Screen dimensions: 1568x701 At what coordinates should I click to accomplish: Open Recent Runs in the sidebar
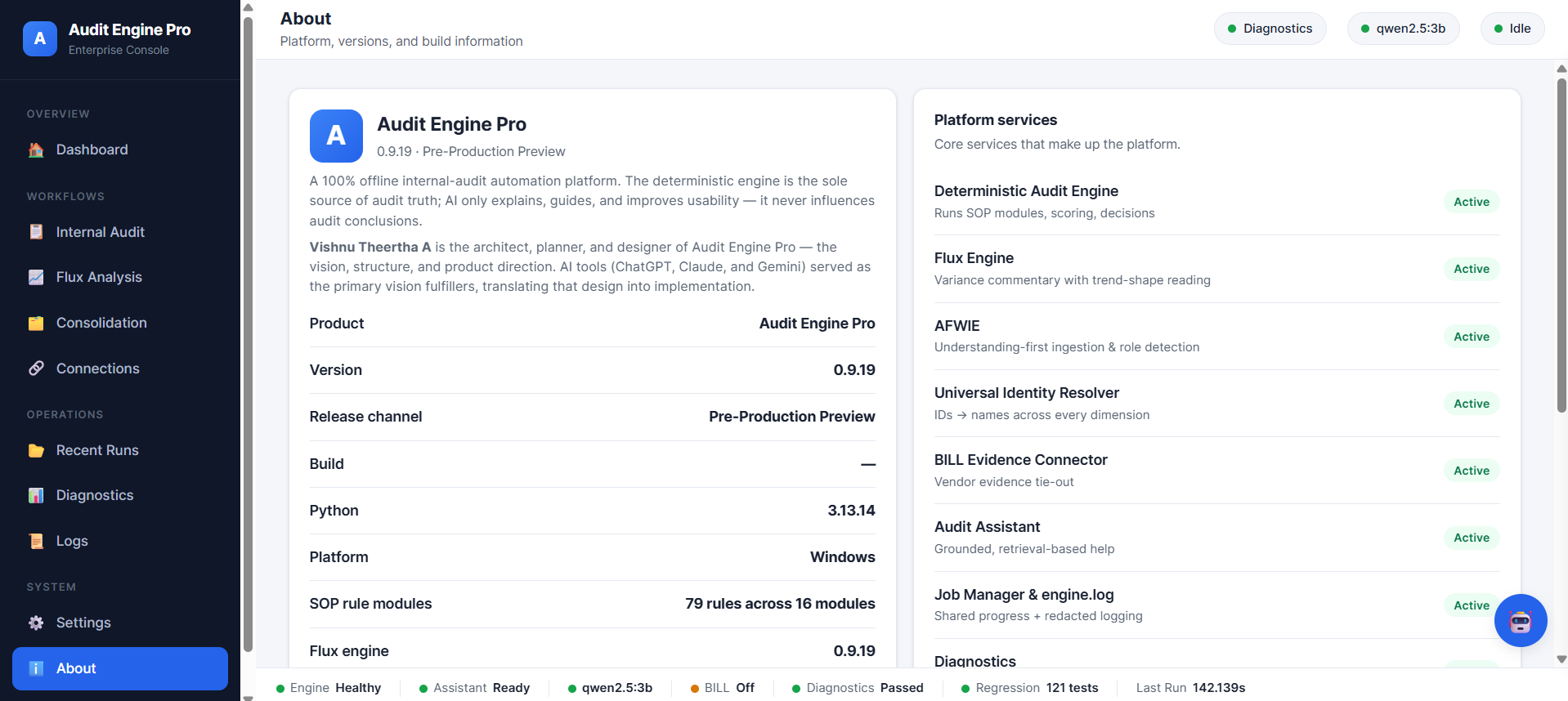pos(119,450)
